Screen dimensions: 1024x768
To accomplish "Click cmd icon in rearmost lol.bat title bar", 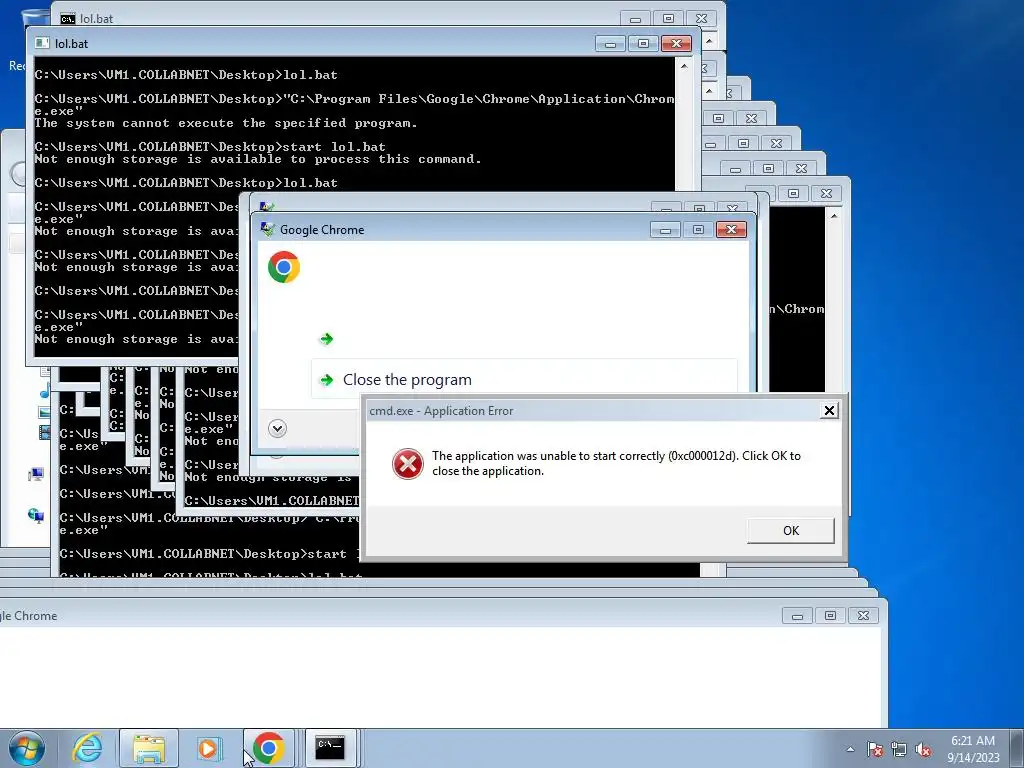I will [x=67, y=18].
